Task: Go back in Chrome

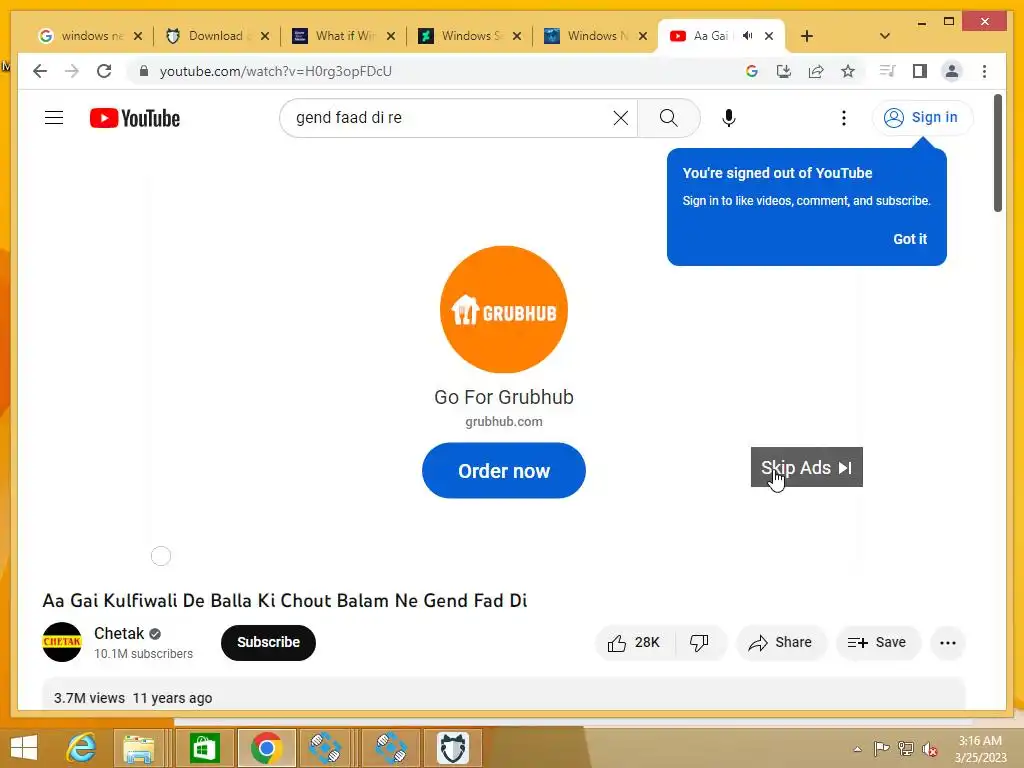Action: click(40, 71)
